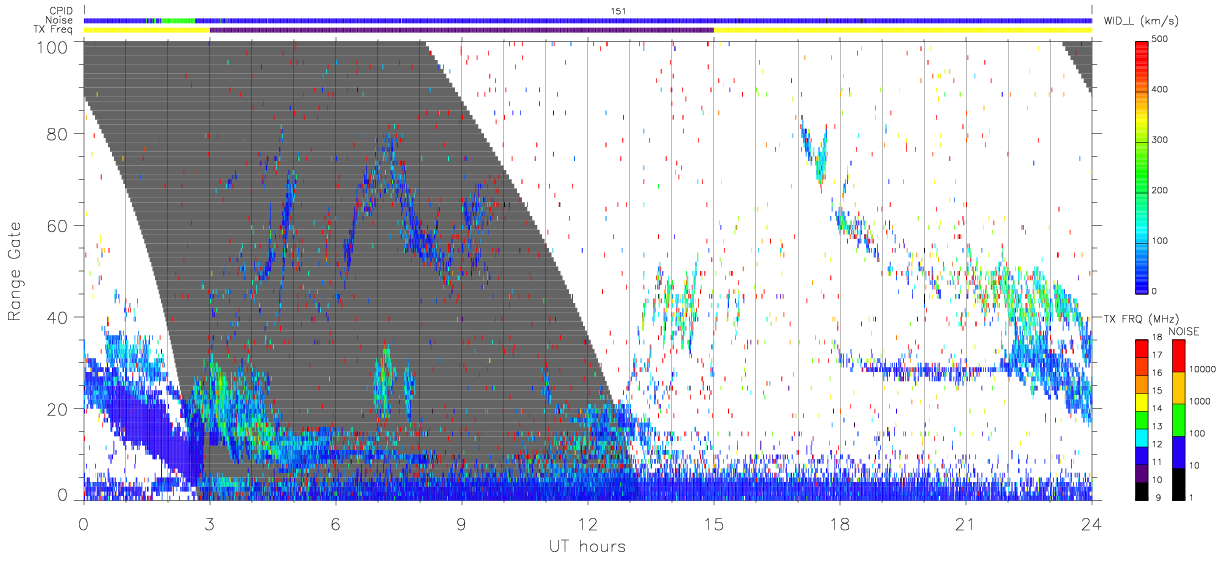The width and height of the screenshot is (1228, 567).
Task: Click the 400 tick on width colorbar
Action: [1160, 89]
